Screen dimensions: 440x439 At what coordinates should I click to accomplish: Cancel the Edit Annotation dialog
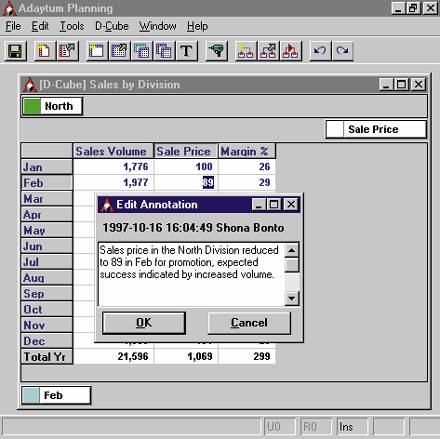[249, 323]
